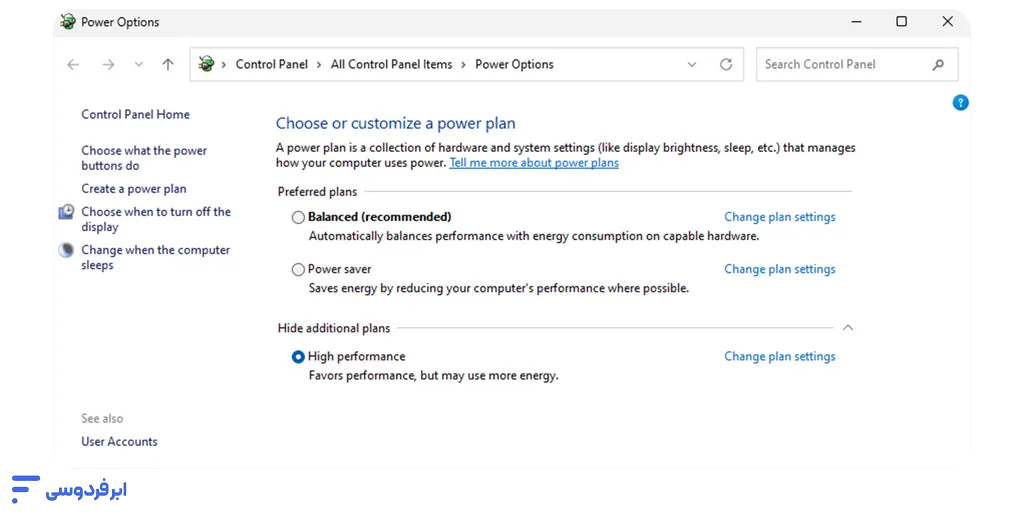Change plan settings for High performance
Screen dimensions: 1024x515
(779, 356)
